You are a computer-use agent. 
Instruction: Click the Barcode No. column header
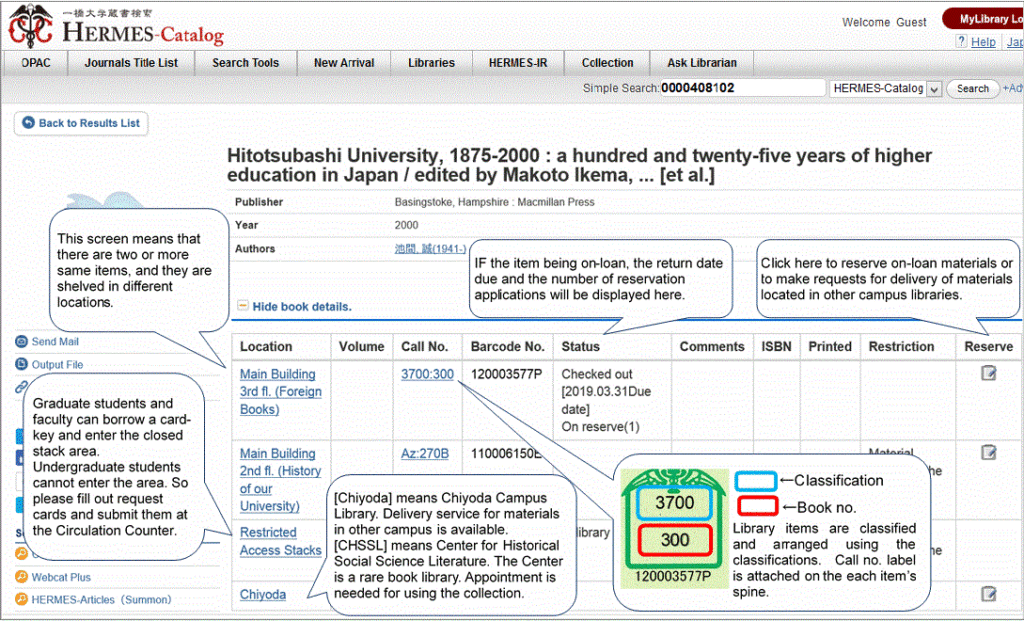pos(507,347)
